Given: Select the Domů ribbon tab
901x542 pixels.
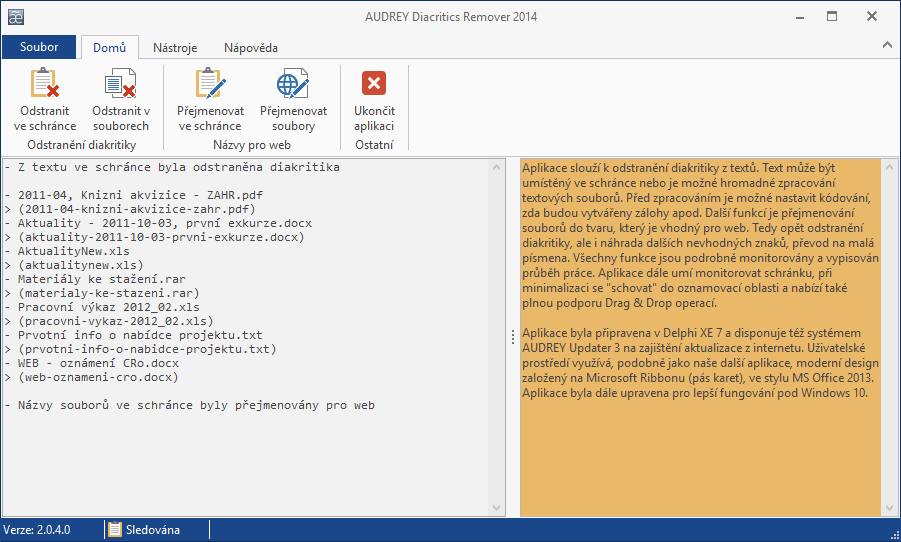Looking at the screenshot, I should [x=109, y=47].
